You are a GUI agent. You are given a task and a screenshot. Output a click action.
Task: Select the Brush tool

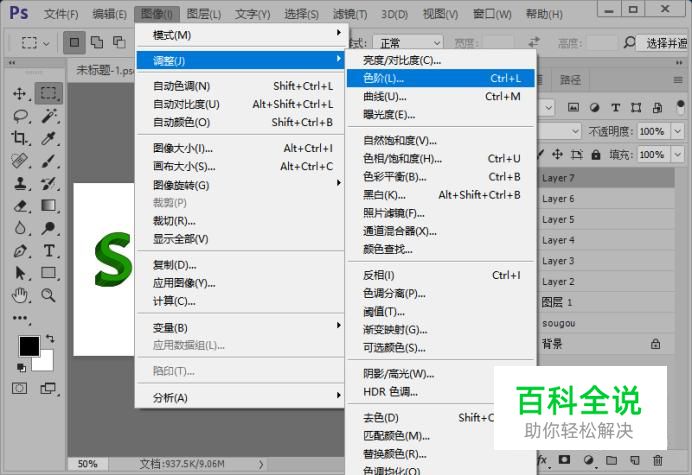coord(49,161)
